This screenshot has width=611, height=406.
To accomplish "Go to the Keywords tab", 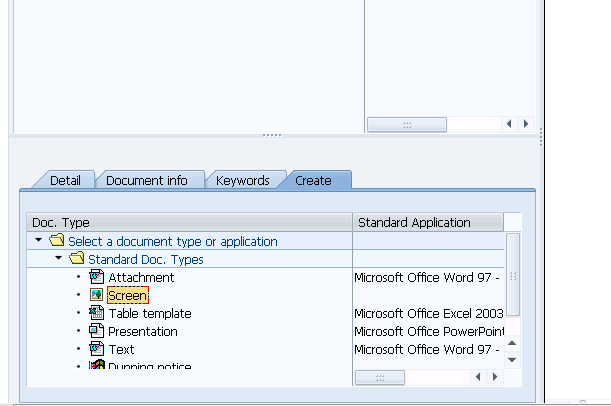I will click(x=243, y=180).
